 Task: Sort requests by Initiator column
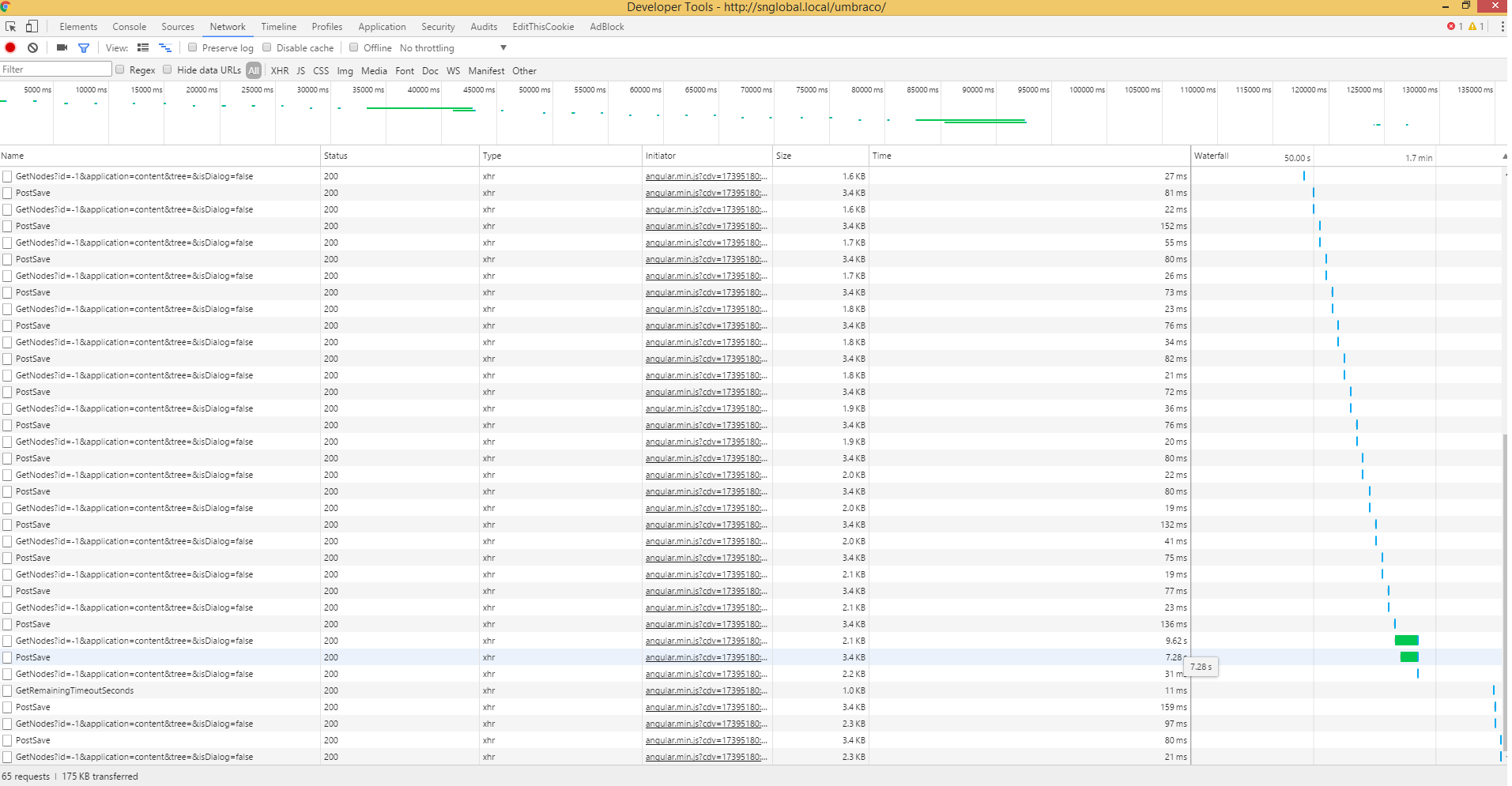coord(707,156)
